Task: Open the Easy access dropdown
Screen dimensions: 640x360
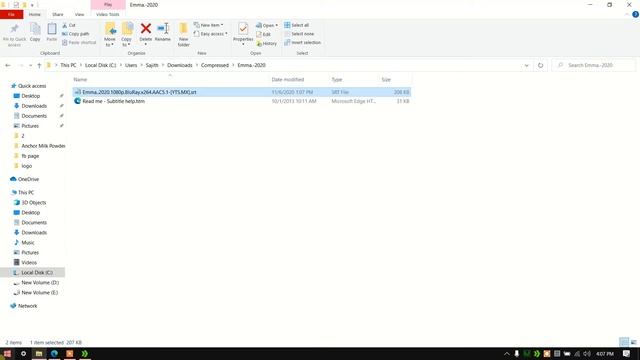Action: (x=210, y=34)
